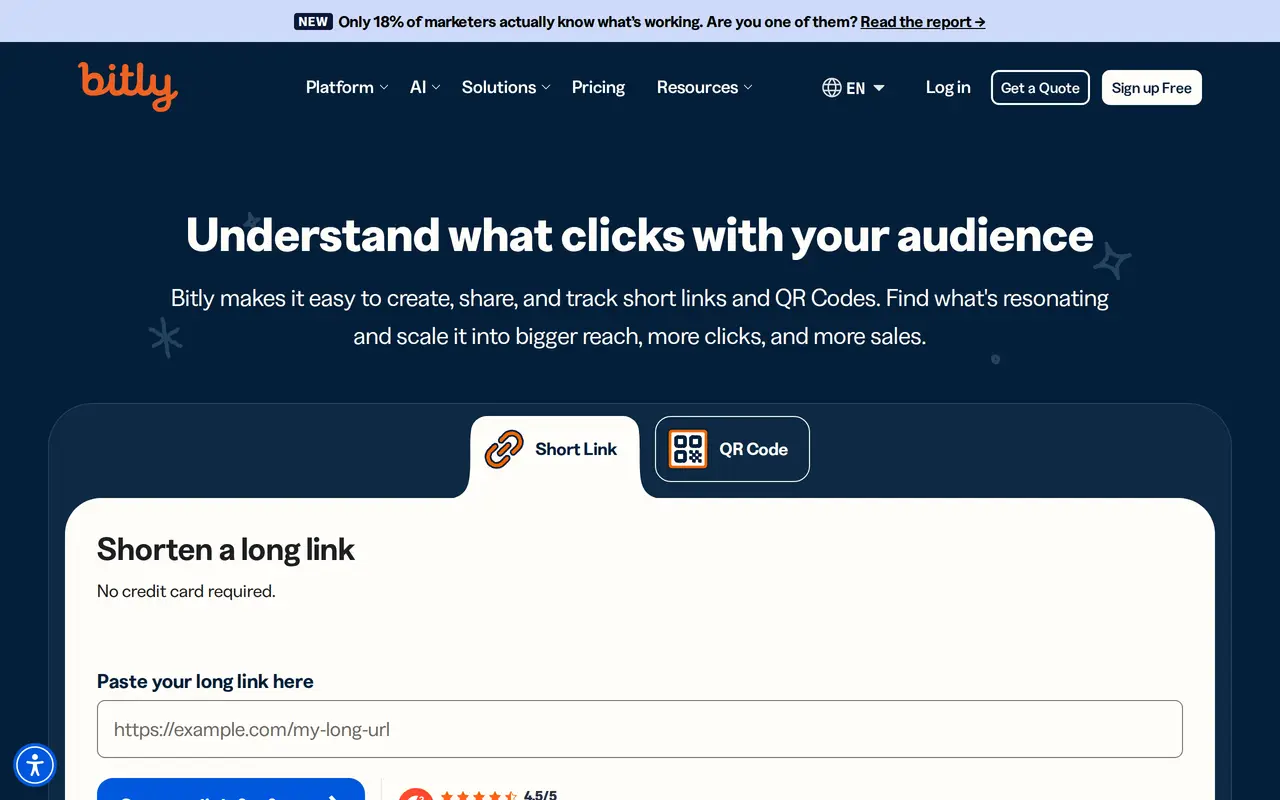Open the AI menu
Screen dimensions: 1280x800
click(425, 88)
